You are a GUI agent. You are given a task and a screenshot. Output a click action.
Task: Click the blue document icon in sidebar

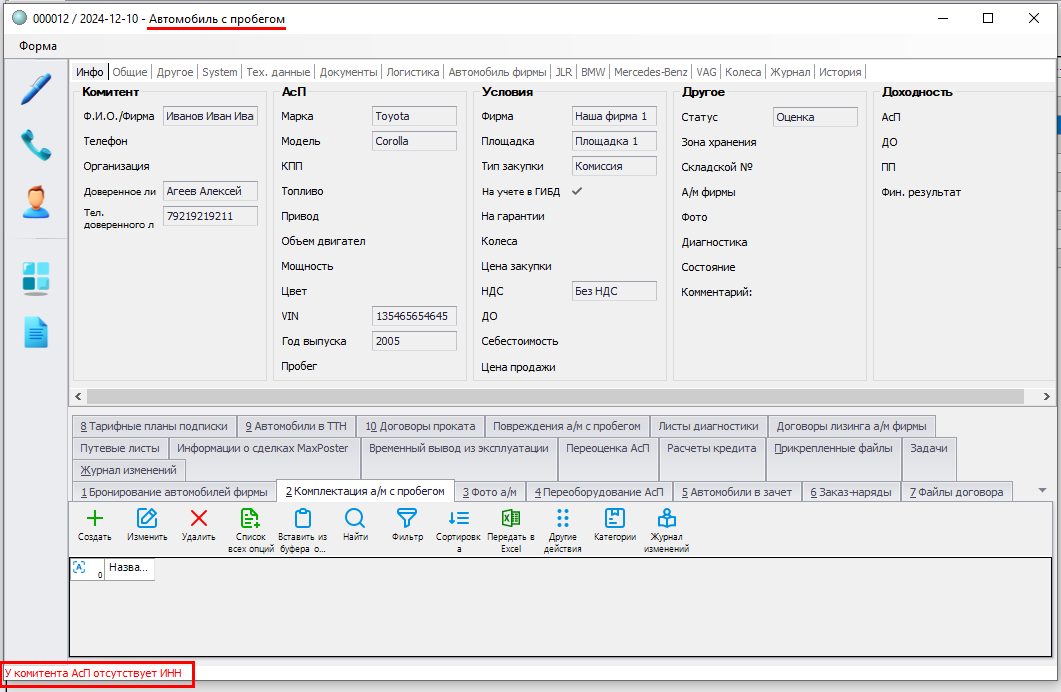point(36,332)
